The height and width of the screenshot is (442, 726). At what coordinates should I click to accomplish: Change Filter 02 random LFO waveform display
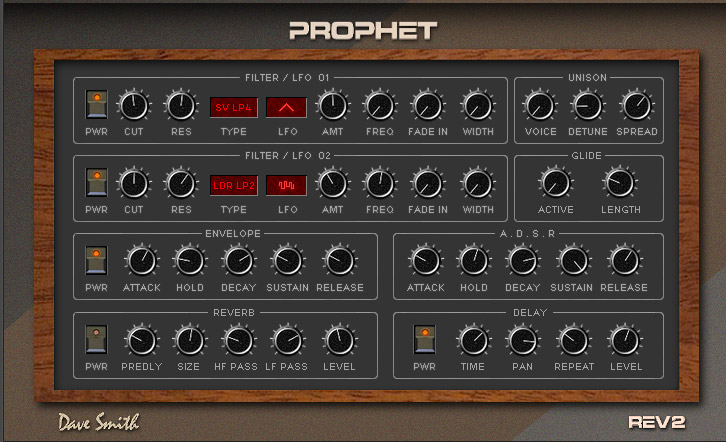point(286,186)
